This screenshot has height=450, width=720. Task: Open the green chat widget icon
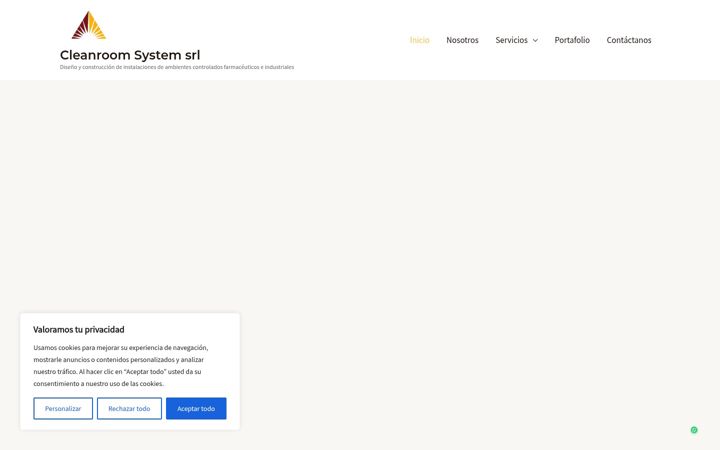694,430
